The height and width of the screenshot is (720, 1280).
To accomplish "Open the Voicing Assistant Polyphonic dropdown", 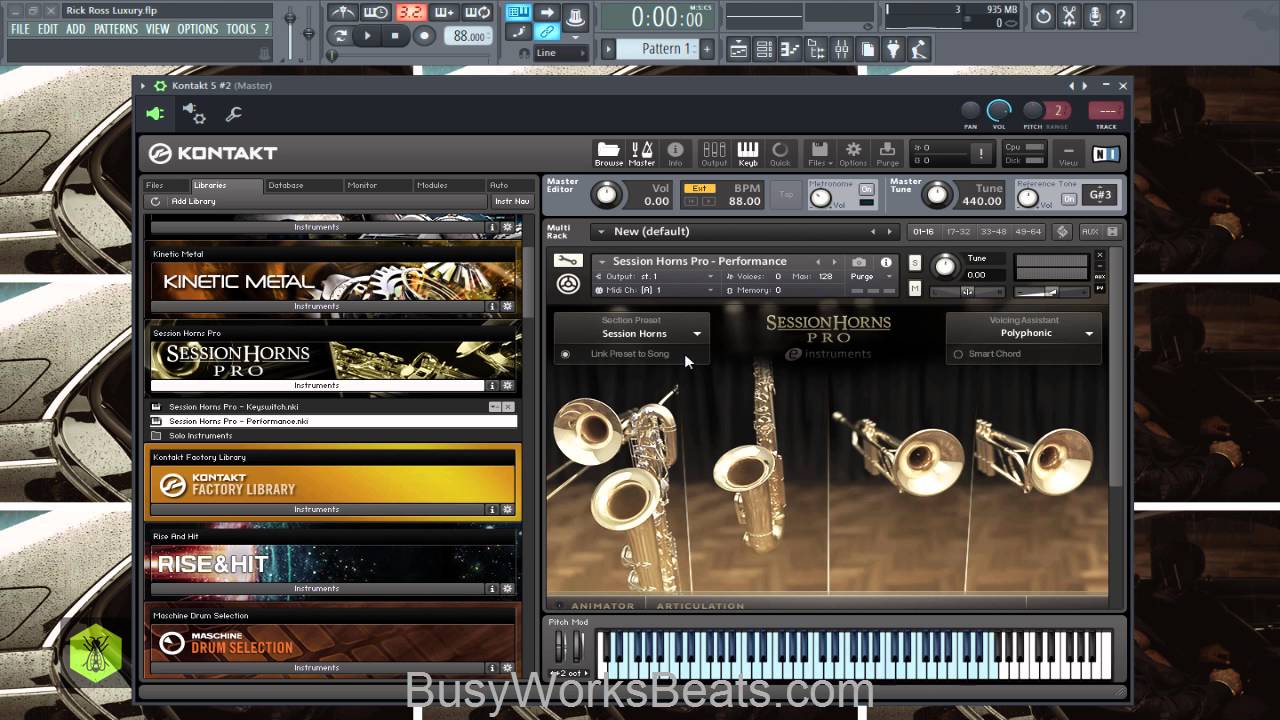I will point(1026,333).
